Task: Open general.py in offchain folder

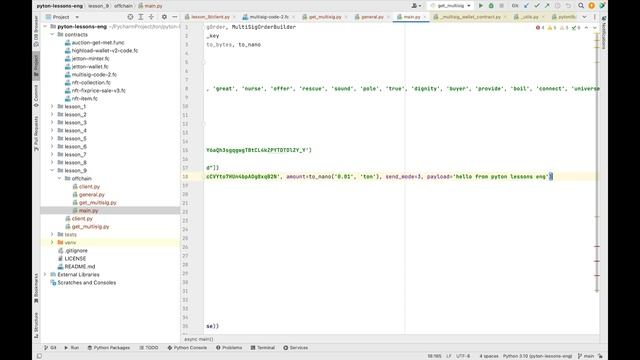Action: coord(92,195)
